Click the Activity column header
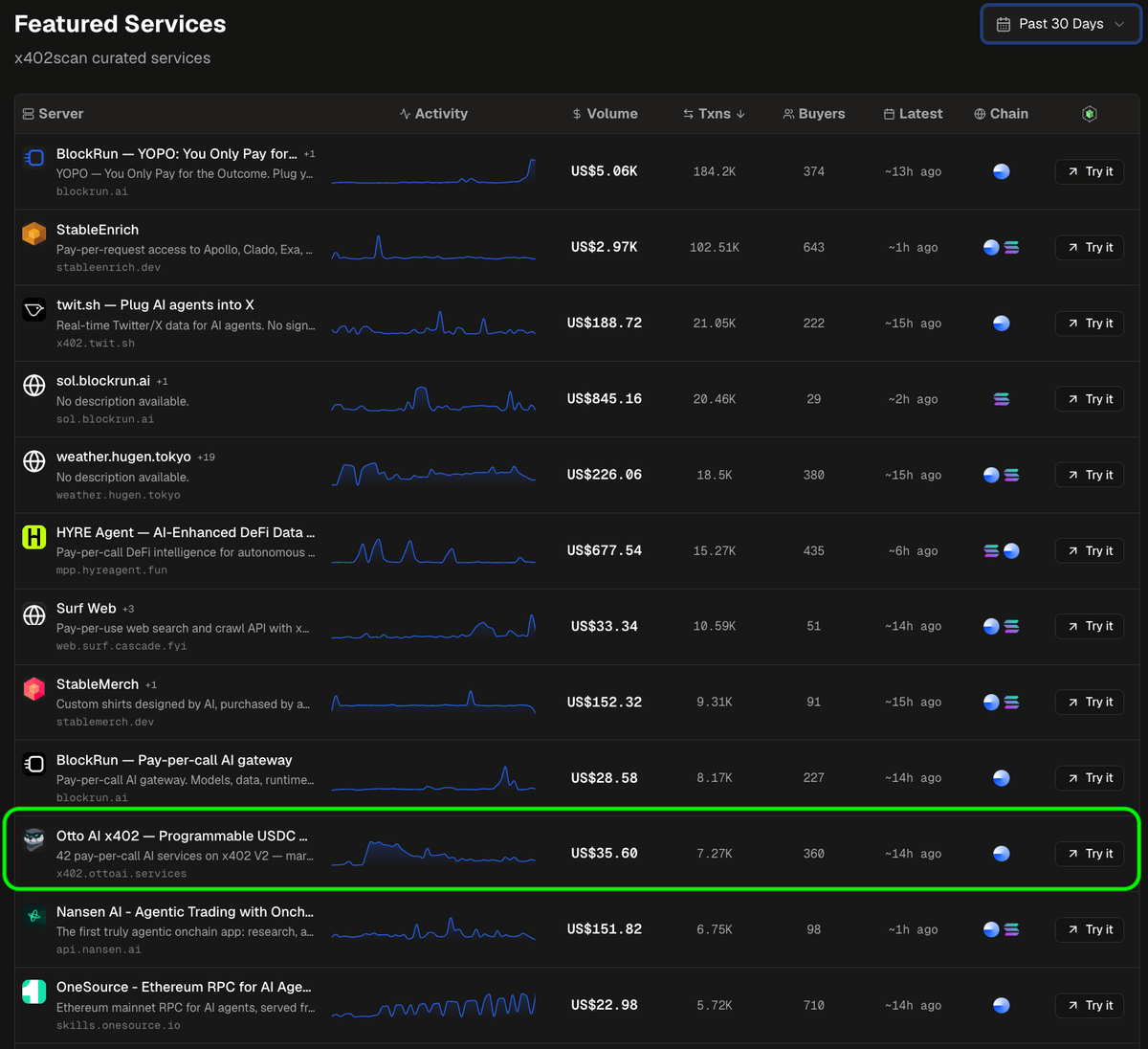Viewport: 1148px width, 1049px height. point(433,114)
